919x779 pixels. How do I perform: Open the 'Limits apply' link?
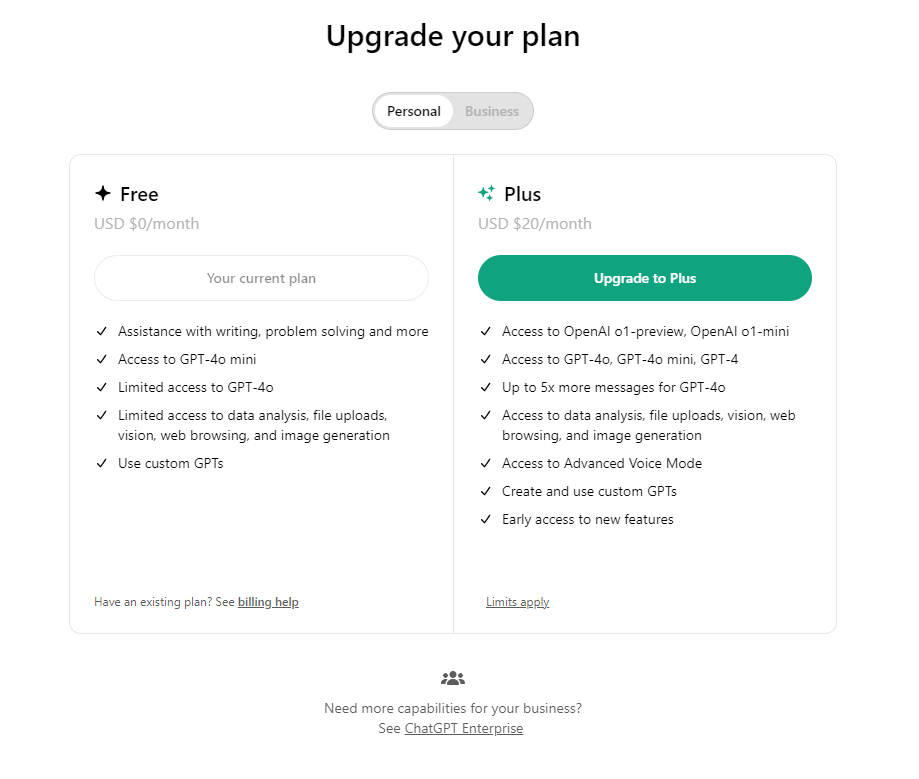pyautogui.click(x=517, y=602)
